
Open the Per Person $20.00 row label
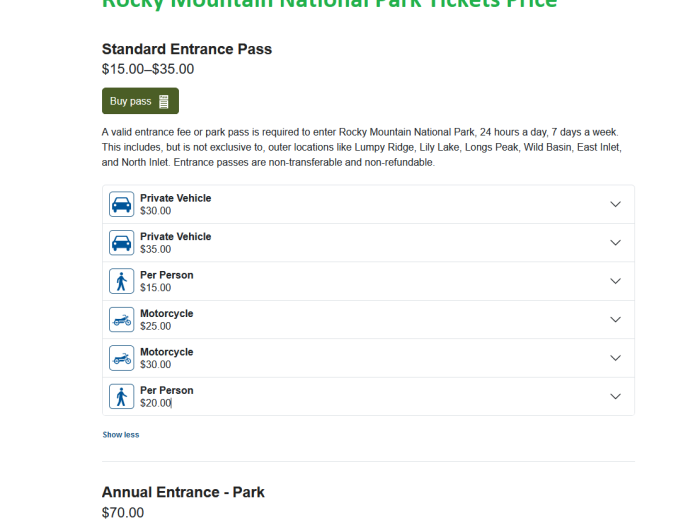(167, 396)
